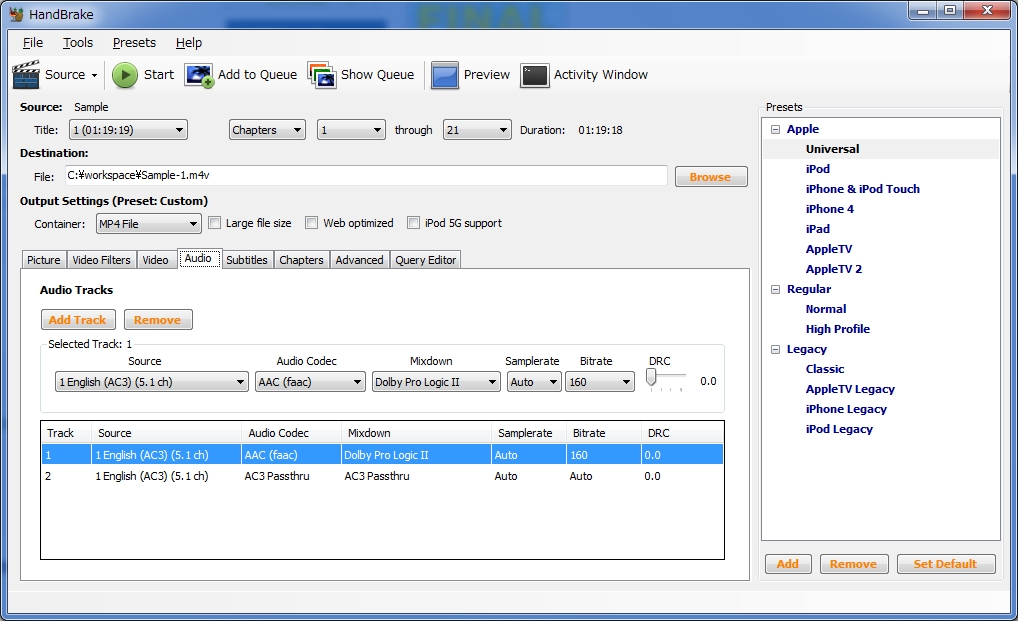Select the iPhone & iPod Touch preset
The width and height of the screenshot is (1018, 621).
click(x=863, y=189)
